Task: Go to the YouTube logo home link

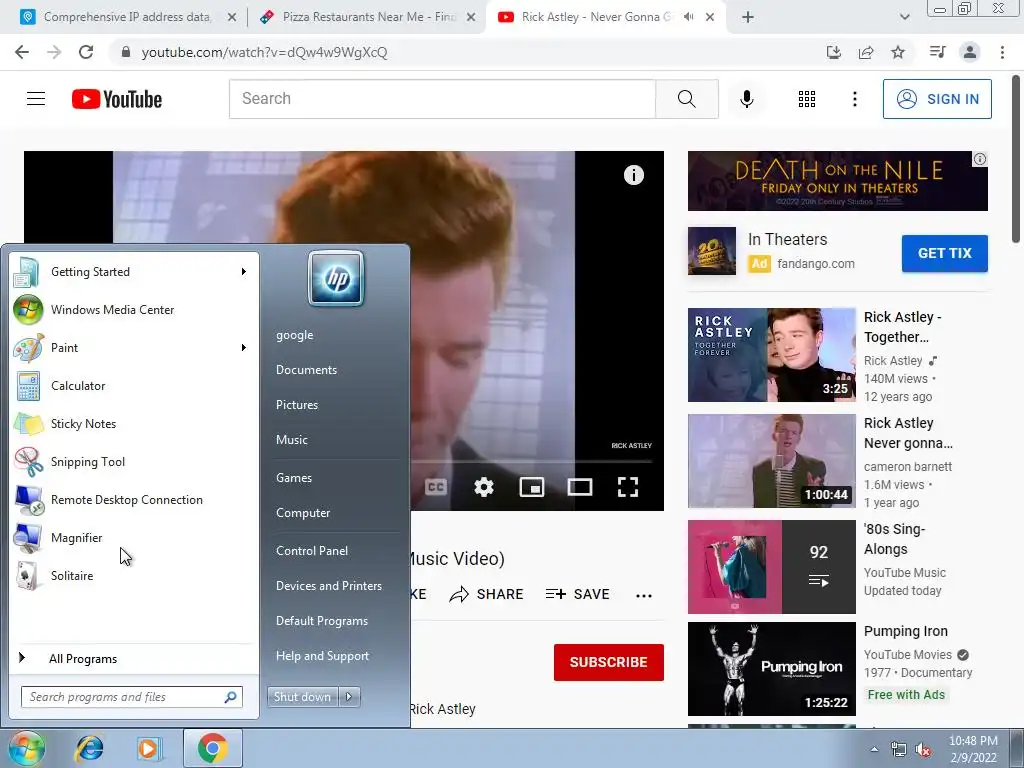Action: coord(117,99)
